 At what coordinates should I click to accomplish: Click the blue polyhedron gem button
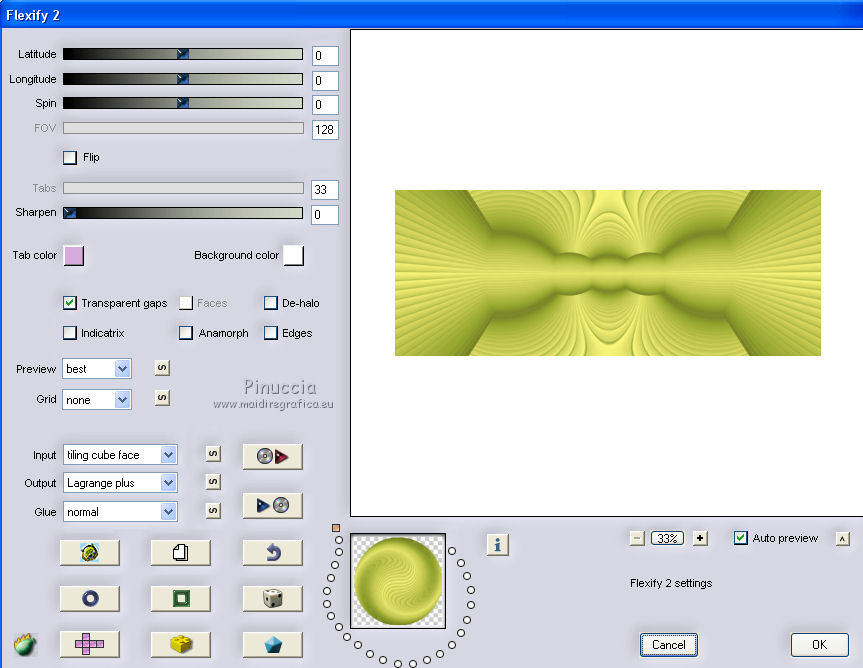tap(272, 644)
